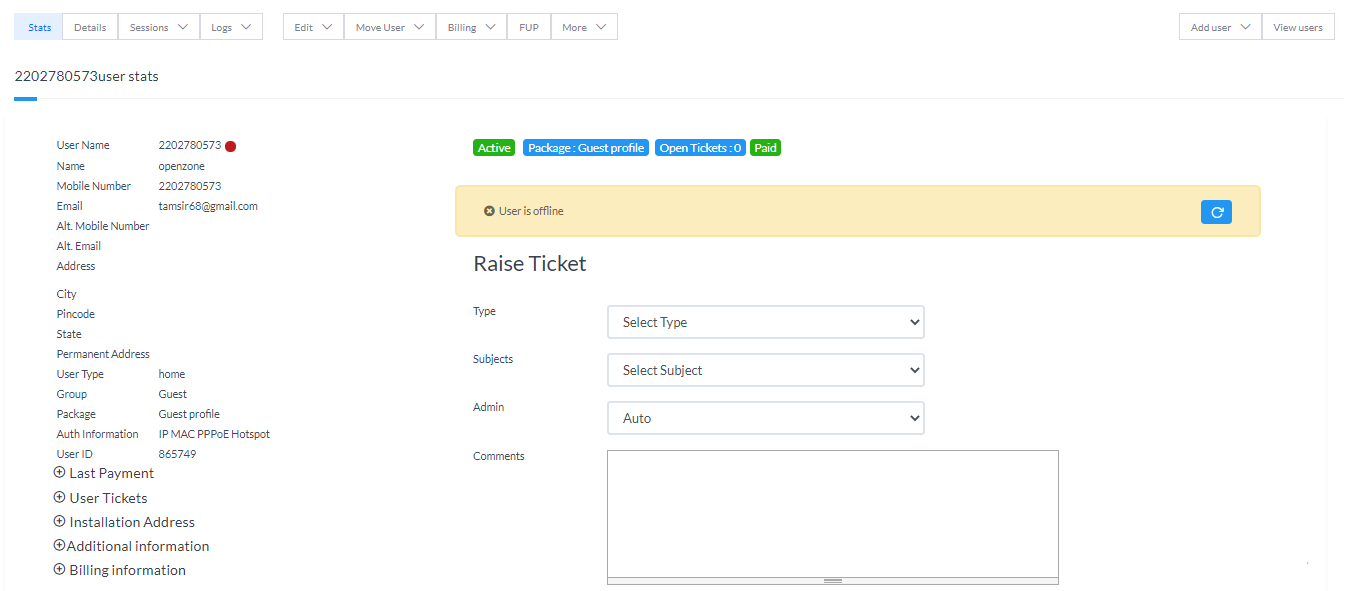Open the More dropdown menu

point(583,26)
